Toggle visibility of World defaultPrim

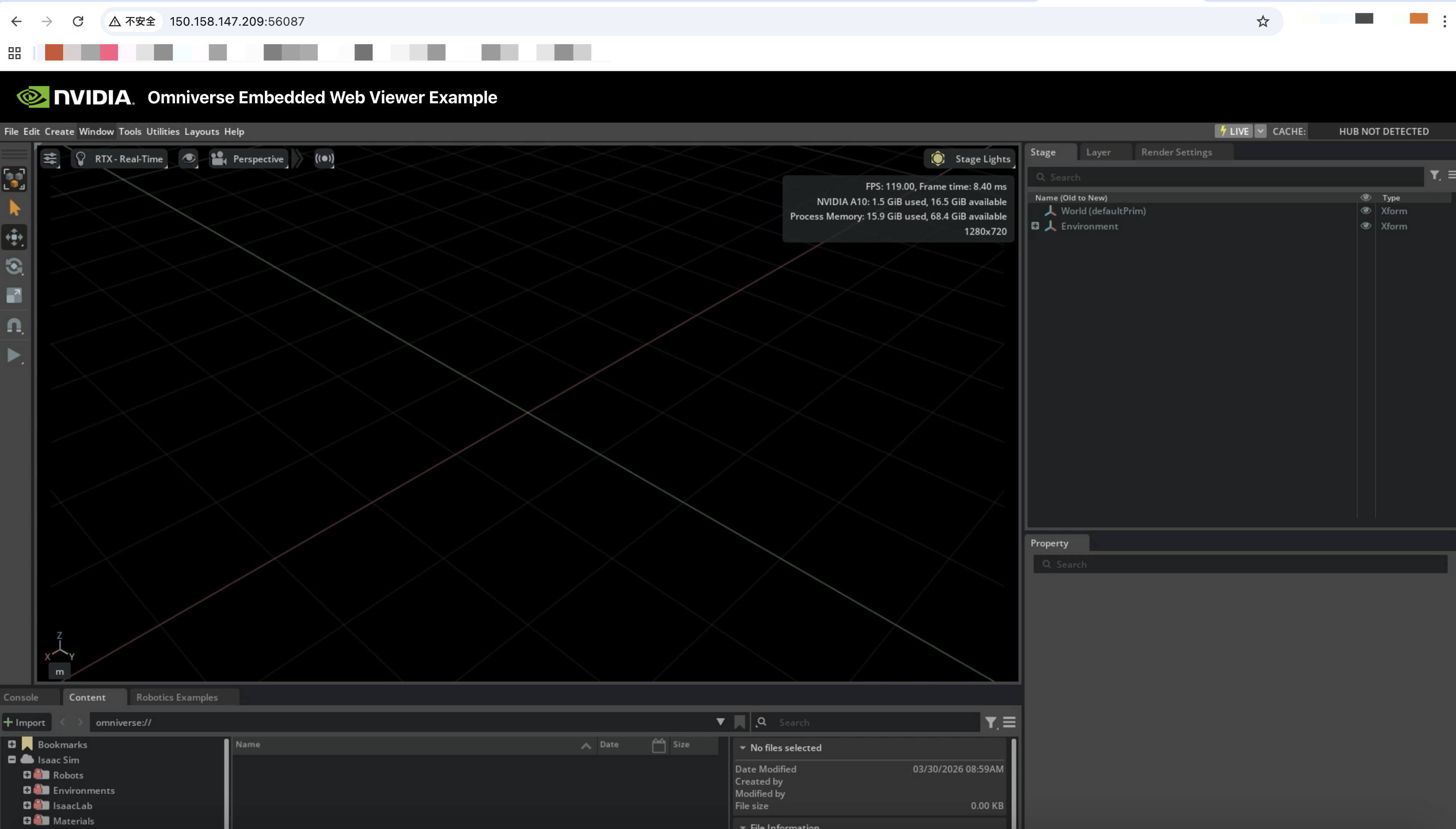point(1366,210)
